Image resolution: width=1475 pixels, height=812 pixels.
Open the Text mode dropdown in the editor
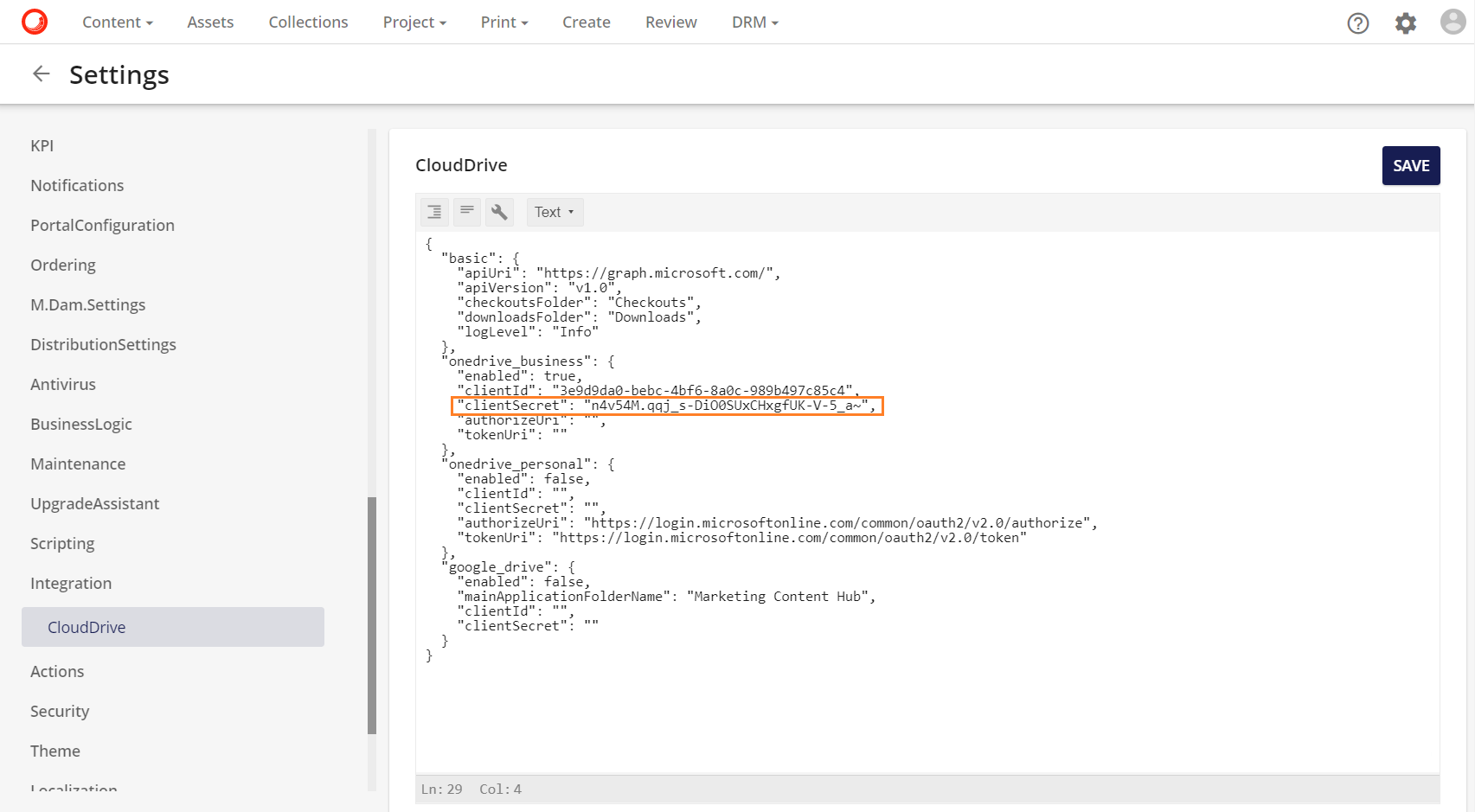click(555, 211)
